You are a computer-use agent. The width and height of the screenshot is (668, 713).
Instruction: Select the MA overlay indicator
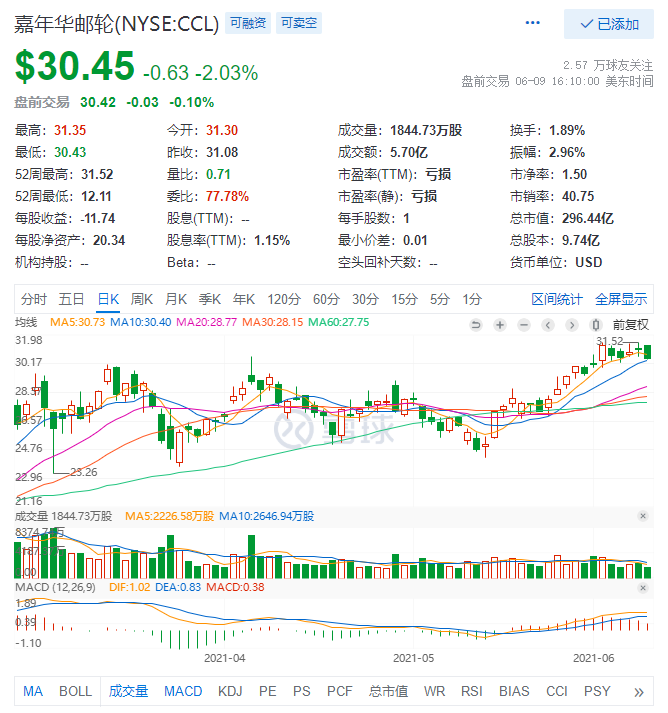point(33,691)
